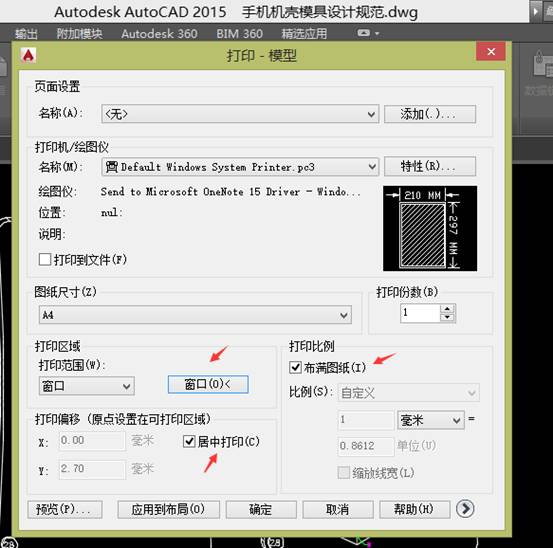Open 输出 ribbon tab
Viewport: 553px width, 548px height.
point(26,34)
